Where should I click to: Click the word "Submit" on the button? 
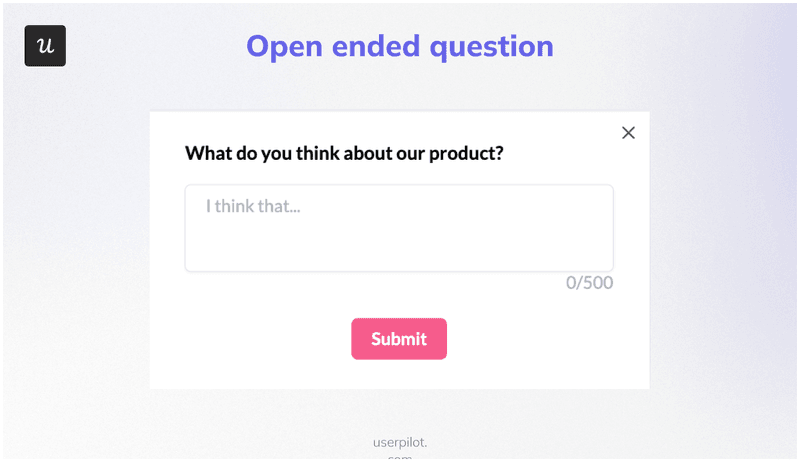(x=398, y=339)
